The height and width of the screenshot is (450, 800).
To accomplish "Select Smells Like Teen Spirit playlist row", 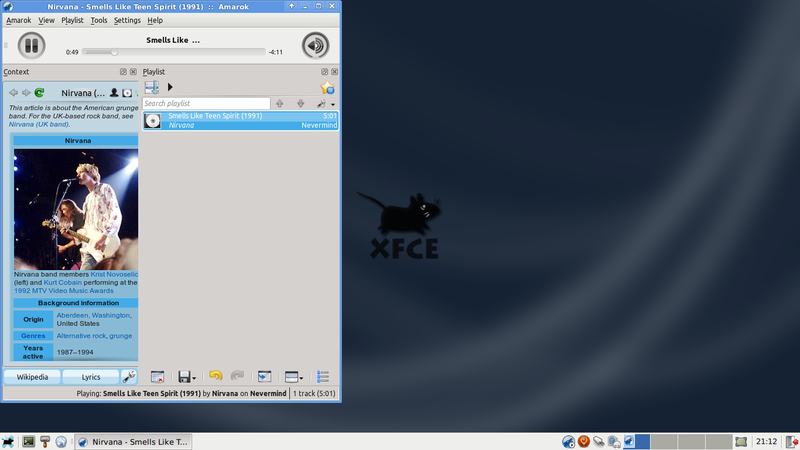I will 240,120.
